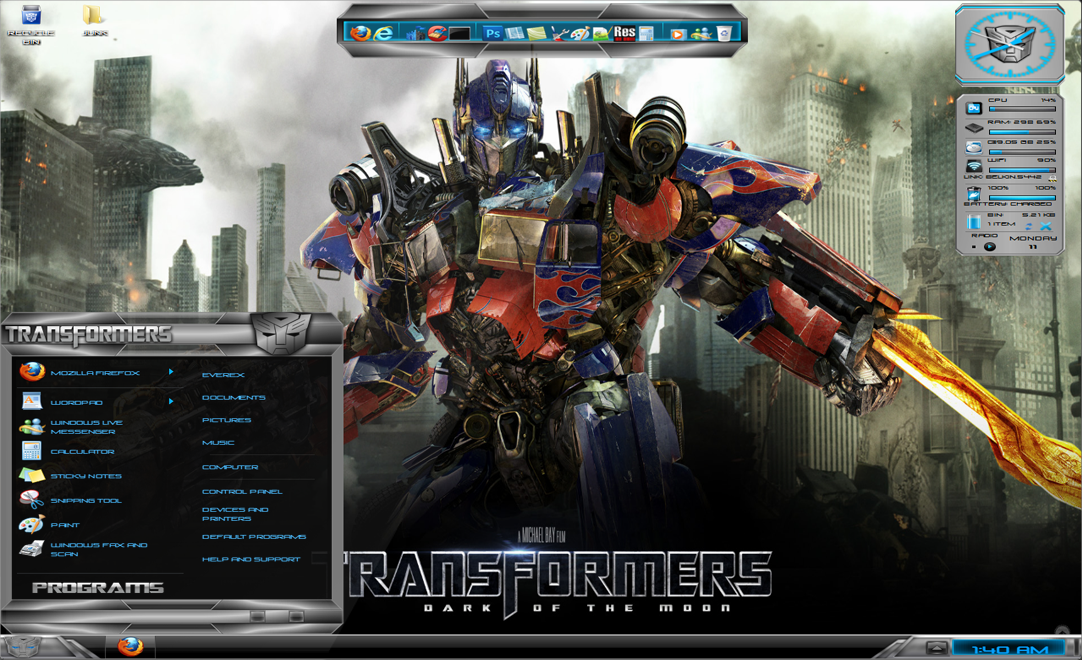
Task: Open the green notepad pencil dock icon
Action: pyautogui.click(x=602, y=34)
